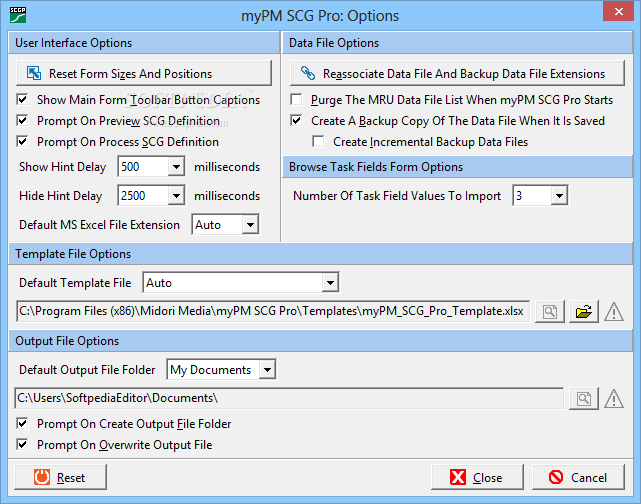Enable Purge The MRU Data File List checkbox
This screenshot has height=504, width=641.
coord(296,99)
